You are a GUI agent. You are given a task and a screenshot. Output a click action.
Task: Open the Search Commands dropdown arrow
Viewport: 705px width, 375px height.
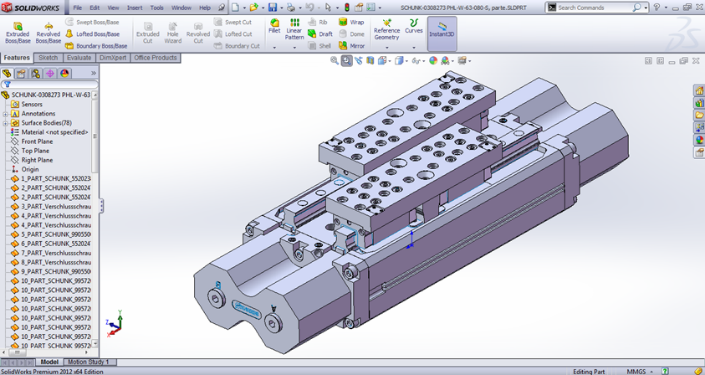click(646, 8)
